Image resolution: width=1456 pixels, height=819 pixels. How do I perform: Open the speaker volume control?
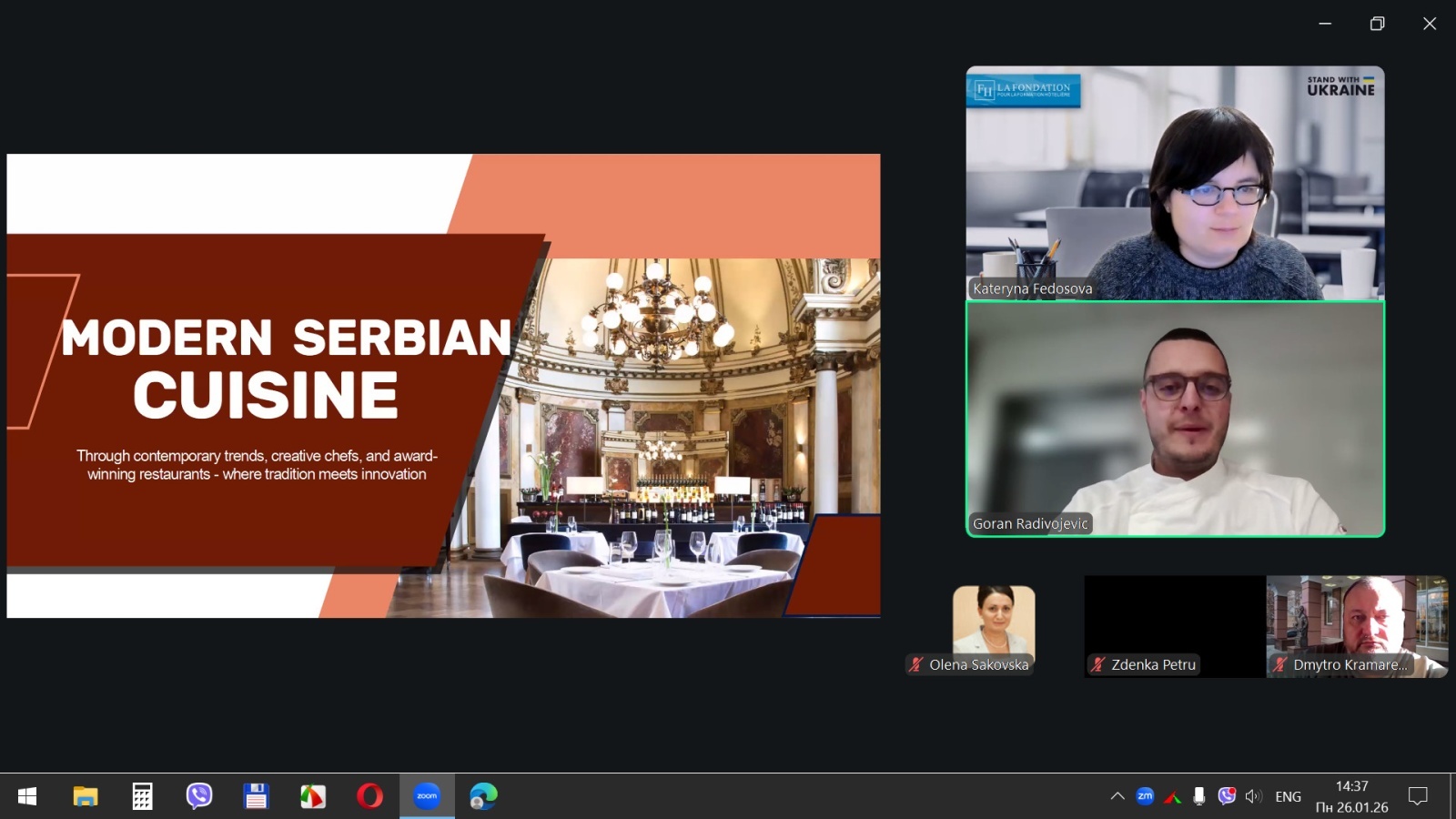click(1254, 796)
